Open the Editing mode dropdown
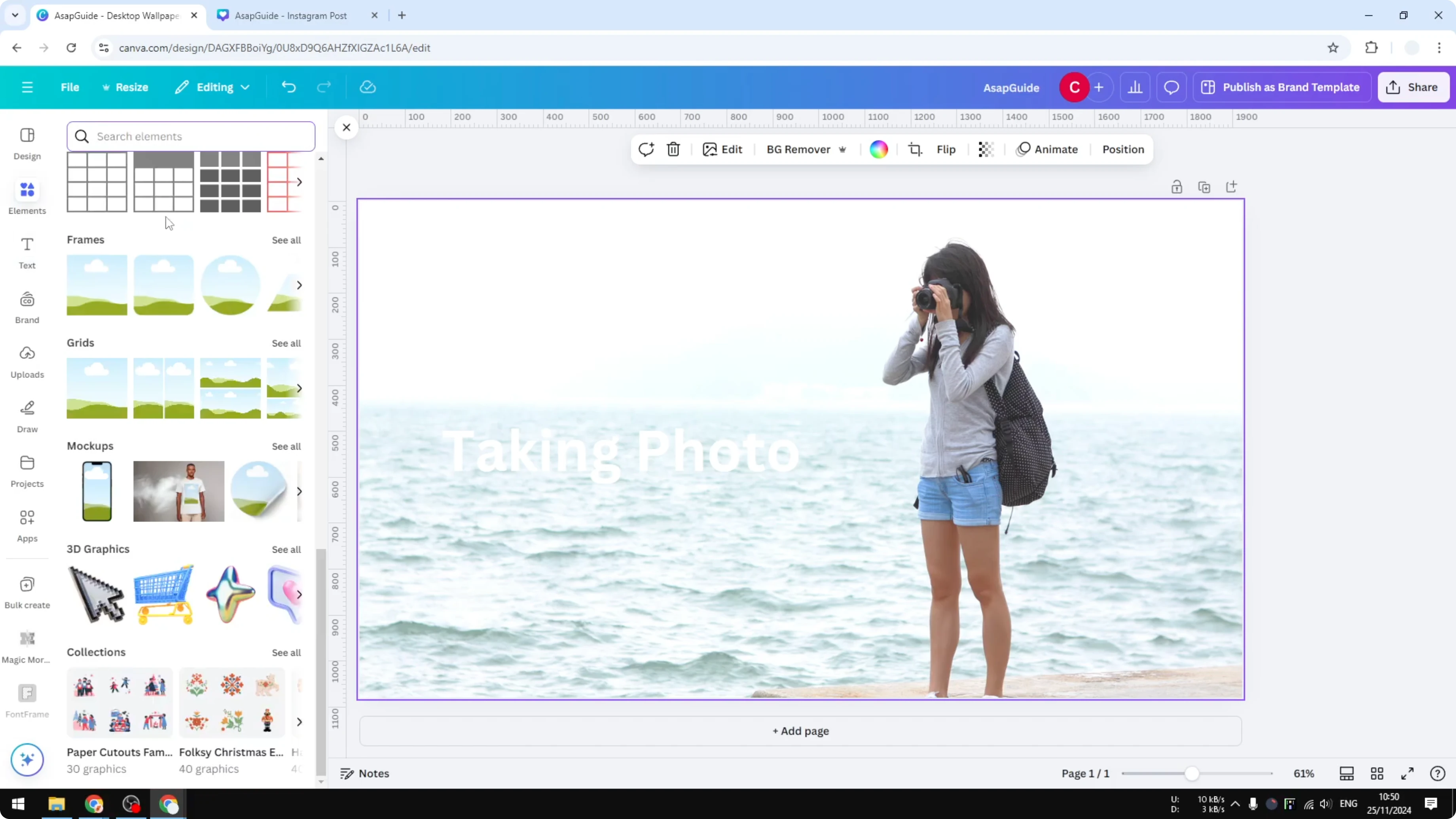The width and height of the screenshot is (1456, 819). [x=212, y=87]
